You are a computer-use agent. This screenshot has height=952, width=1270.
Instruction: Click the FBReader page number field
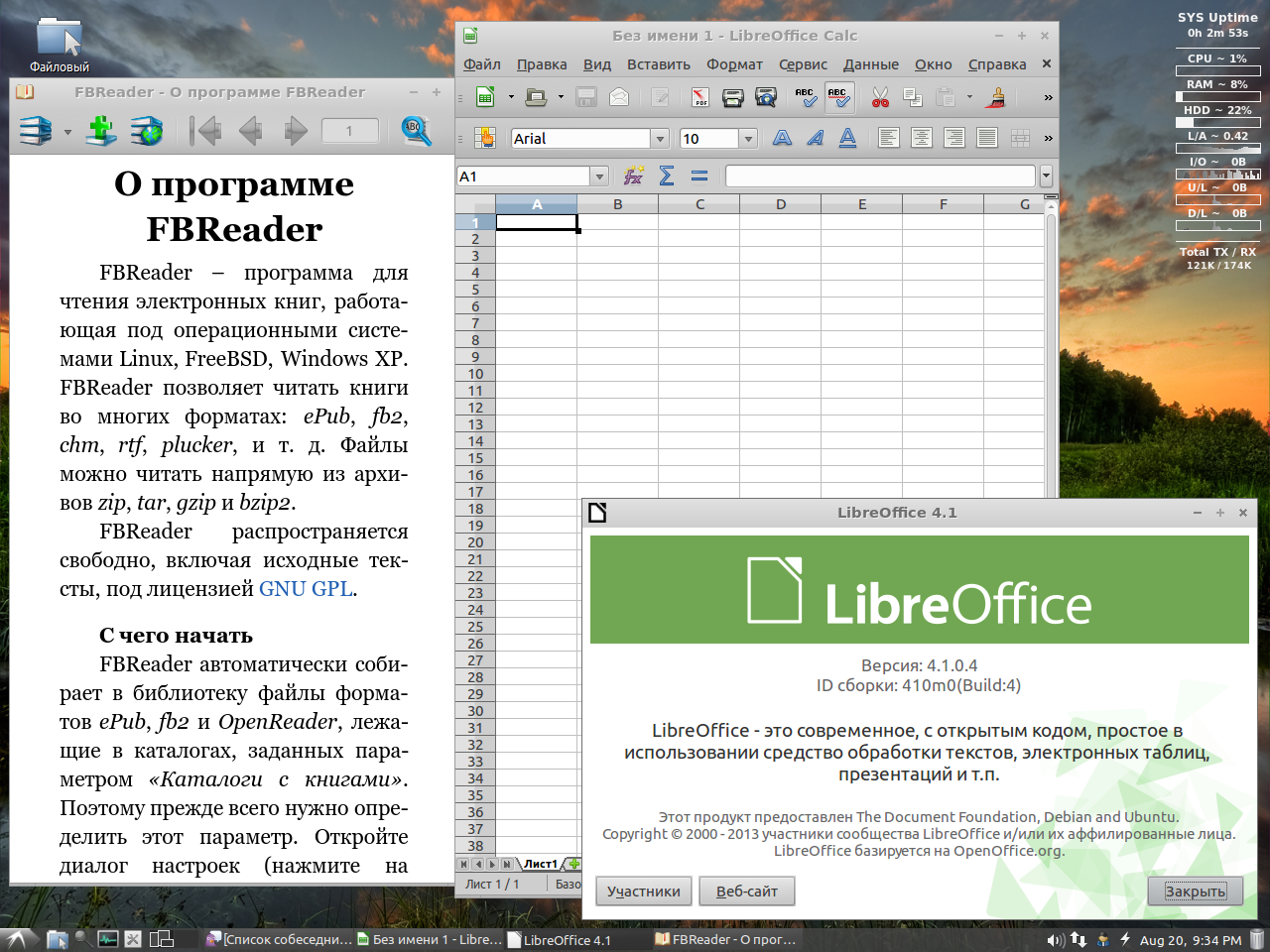[349, 131]
